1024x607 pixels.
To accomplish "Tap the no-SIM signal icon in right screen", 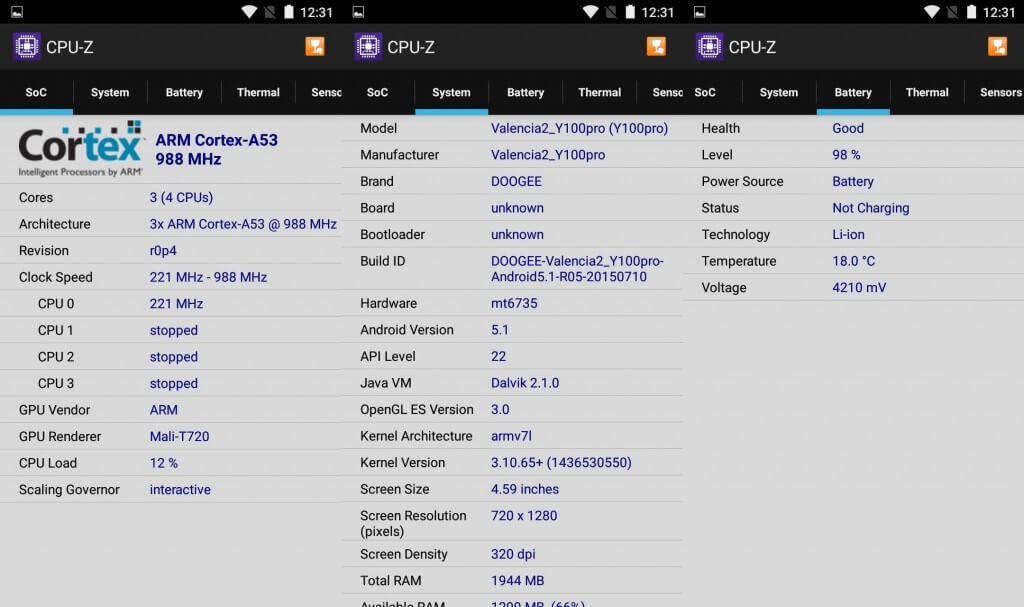I will (x=952, y=12).
